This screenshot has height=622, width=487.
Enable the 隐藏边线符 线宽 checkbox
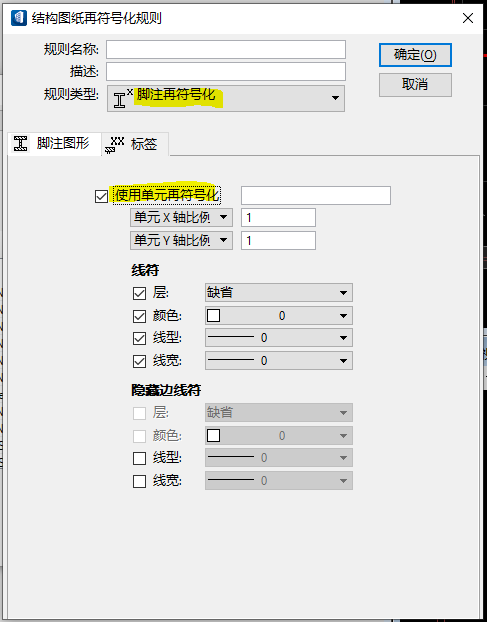coord(139,481)
